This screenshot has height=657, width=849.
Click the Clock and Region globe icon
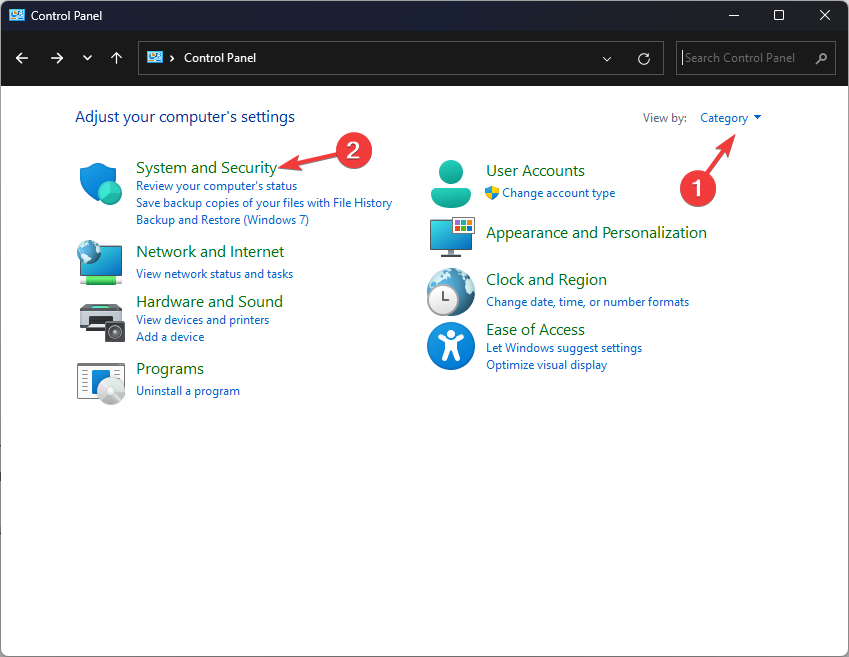pyautogui.click(x=450, y=292)
